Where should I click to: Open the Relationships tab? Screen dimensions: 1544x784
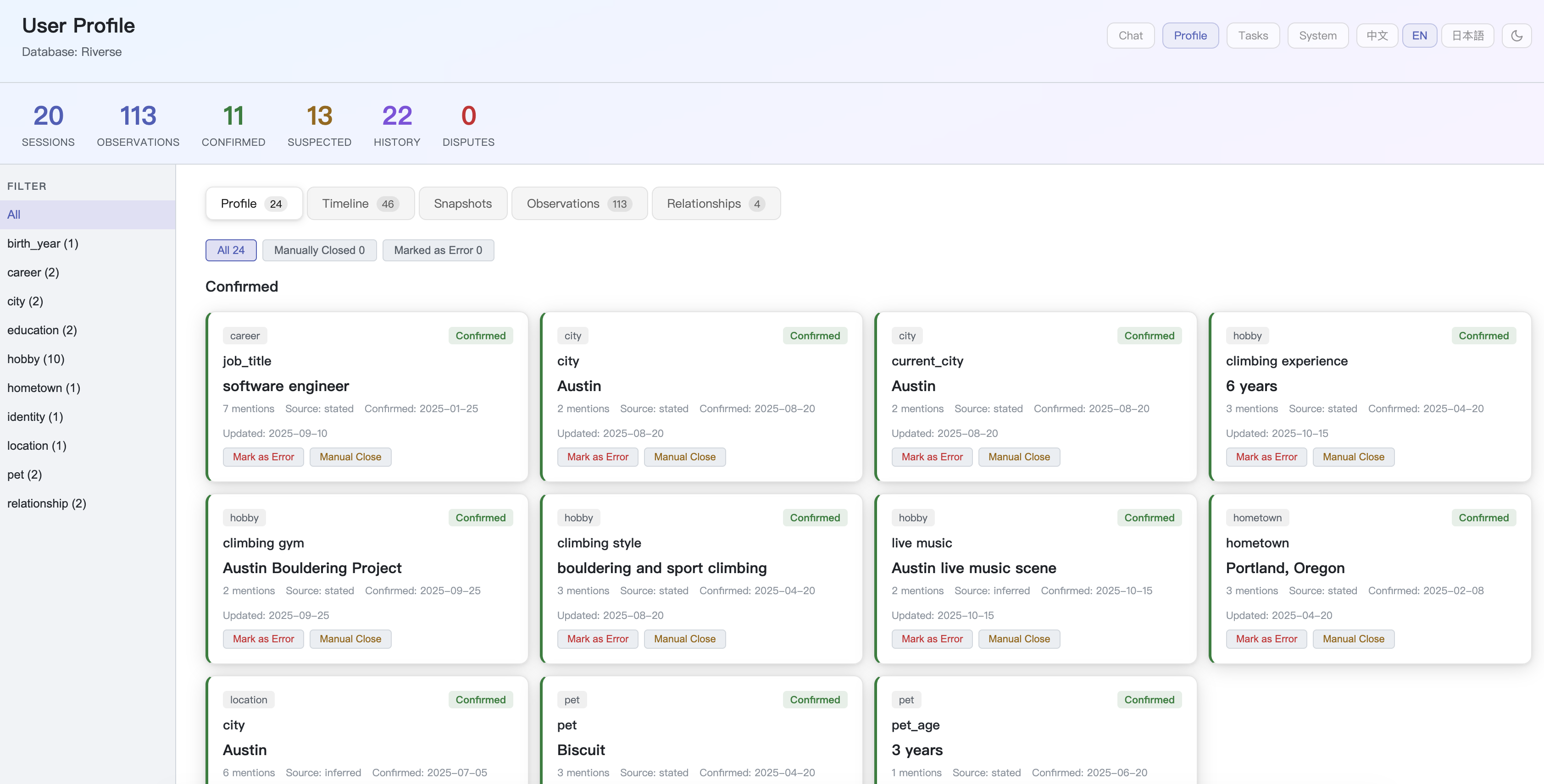point(716,204)
